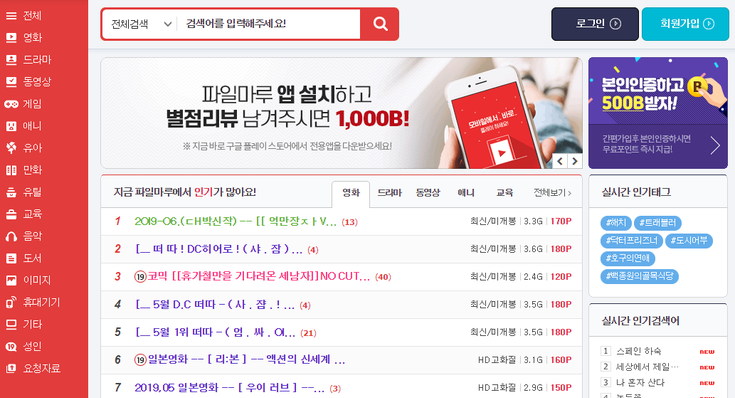
Task: Open the #트래블러 tag
Action: pyautogui.click(x=658, y=223)
